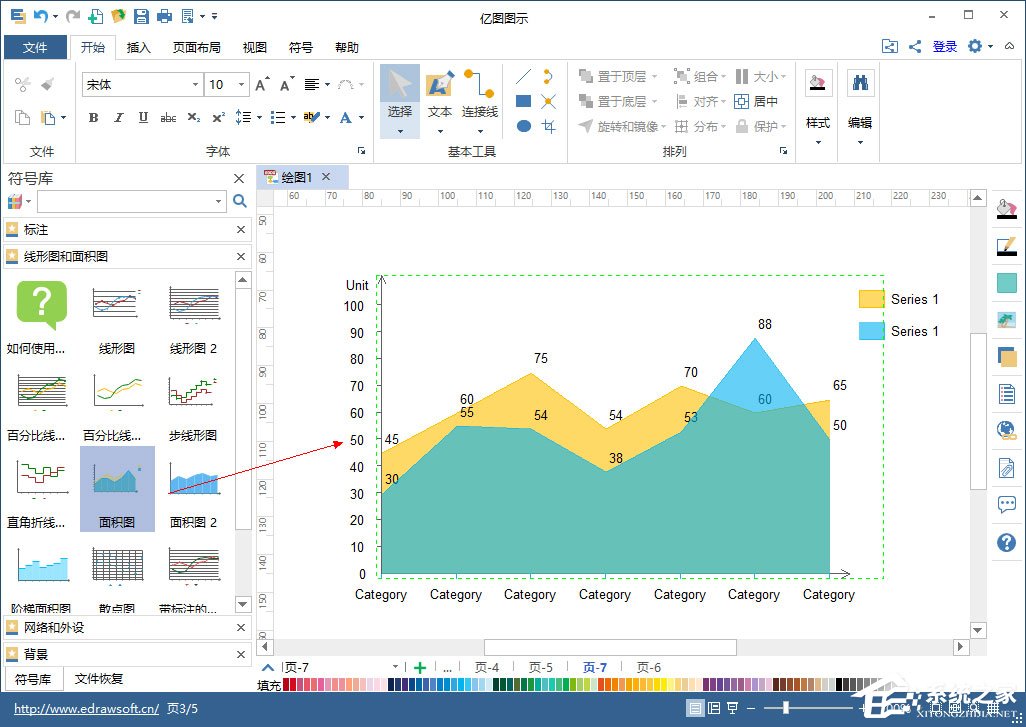Collapse the 线形图和面积图 symbol section
The image size is (1026, 727).
click(239, 256)
